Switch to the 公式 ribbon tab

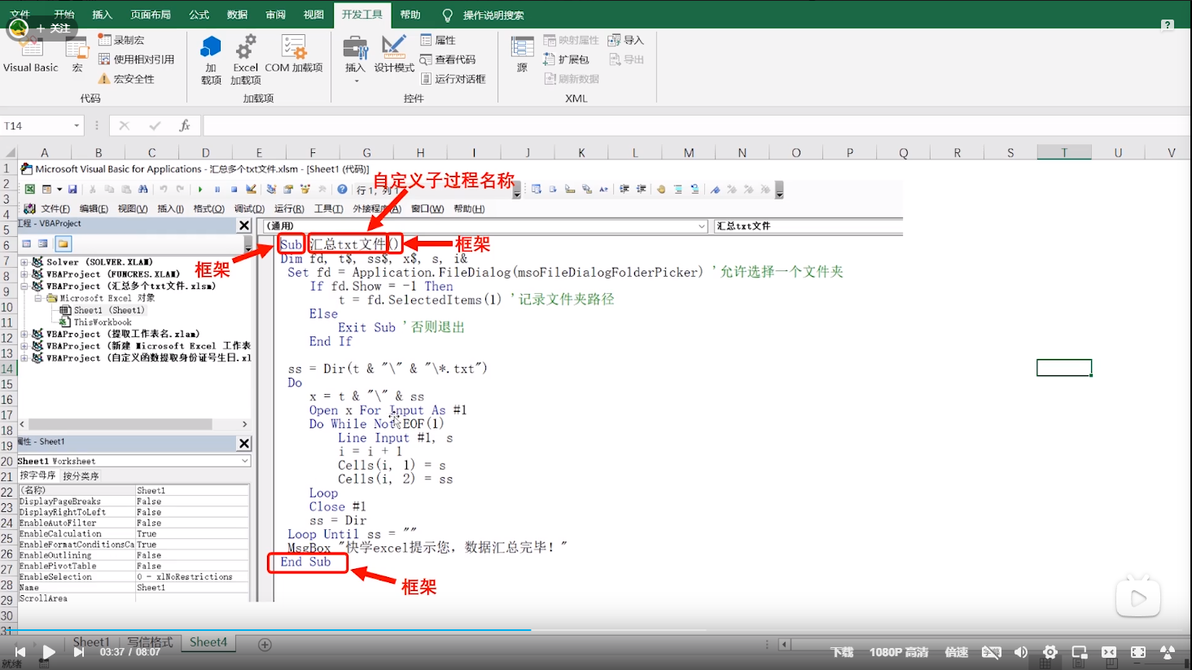(x=199, y=15)
